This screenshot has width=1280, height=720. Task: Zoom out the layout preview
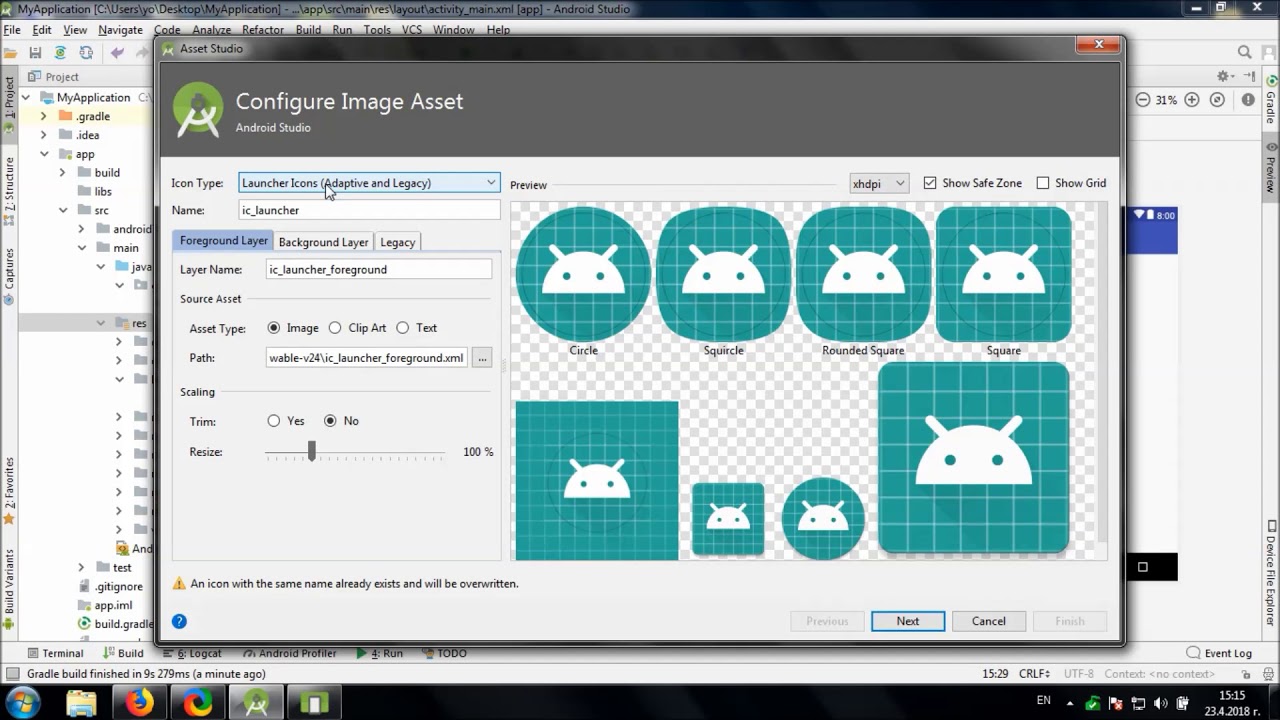click(x=1143, y=100)
